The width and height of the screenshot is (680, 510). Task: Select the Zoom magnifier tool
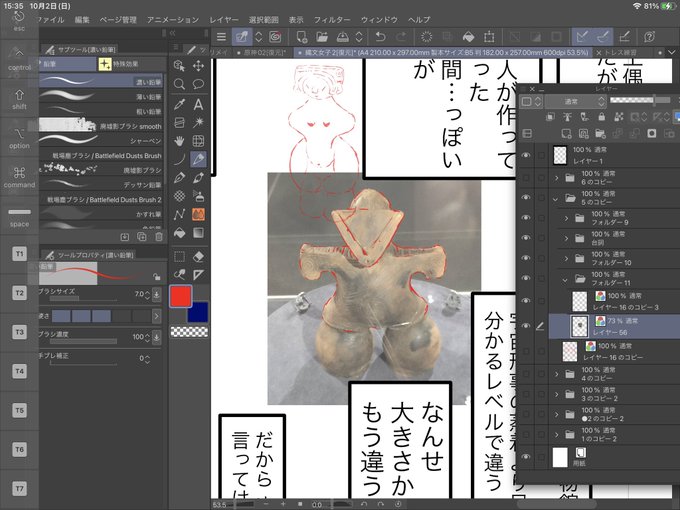(179, 84)
